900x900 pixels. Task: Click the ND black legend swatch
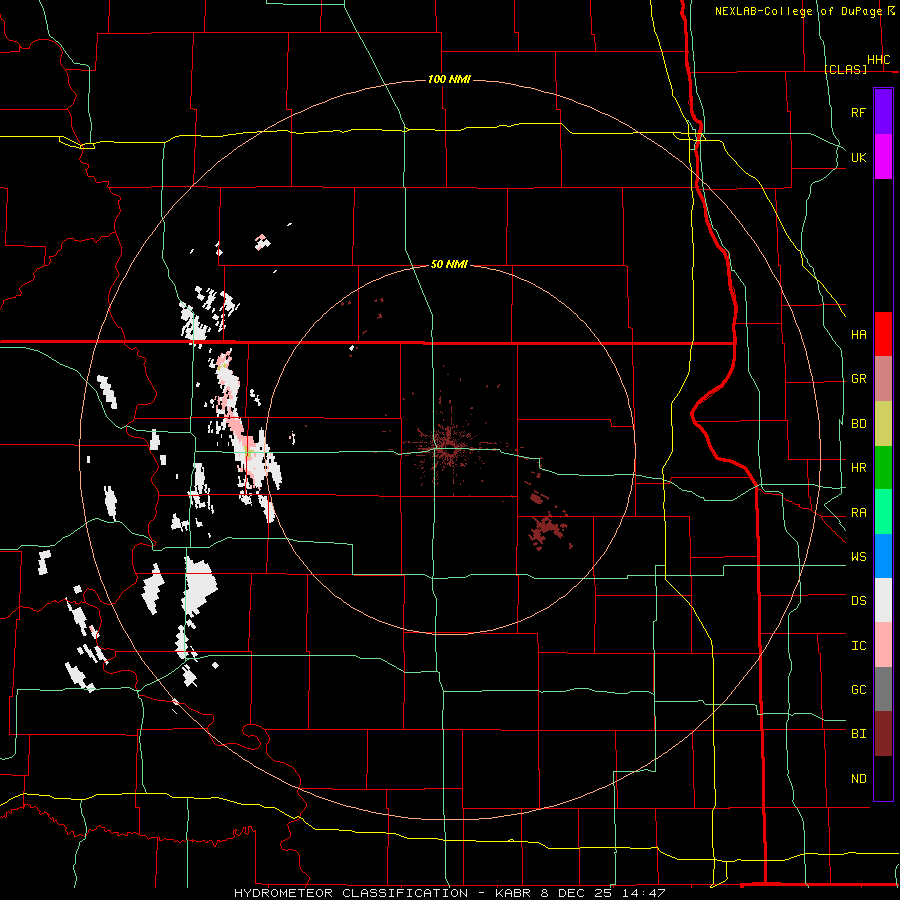tap(883, 778)
